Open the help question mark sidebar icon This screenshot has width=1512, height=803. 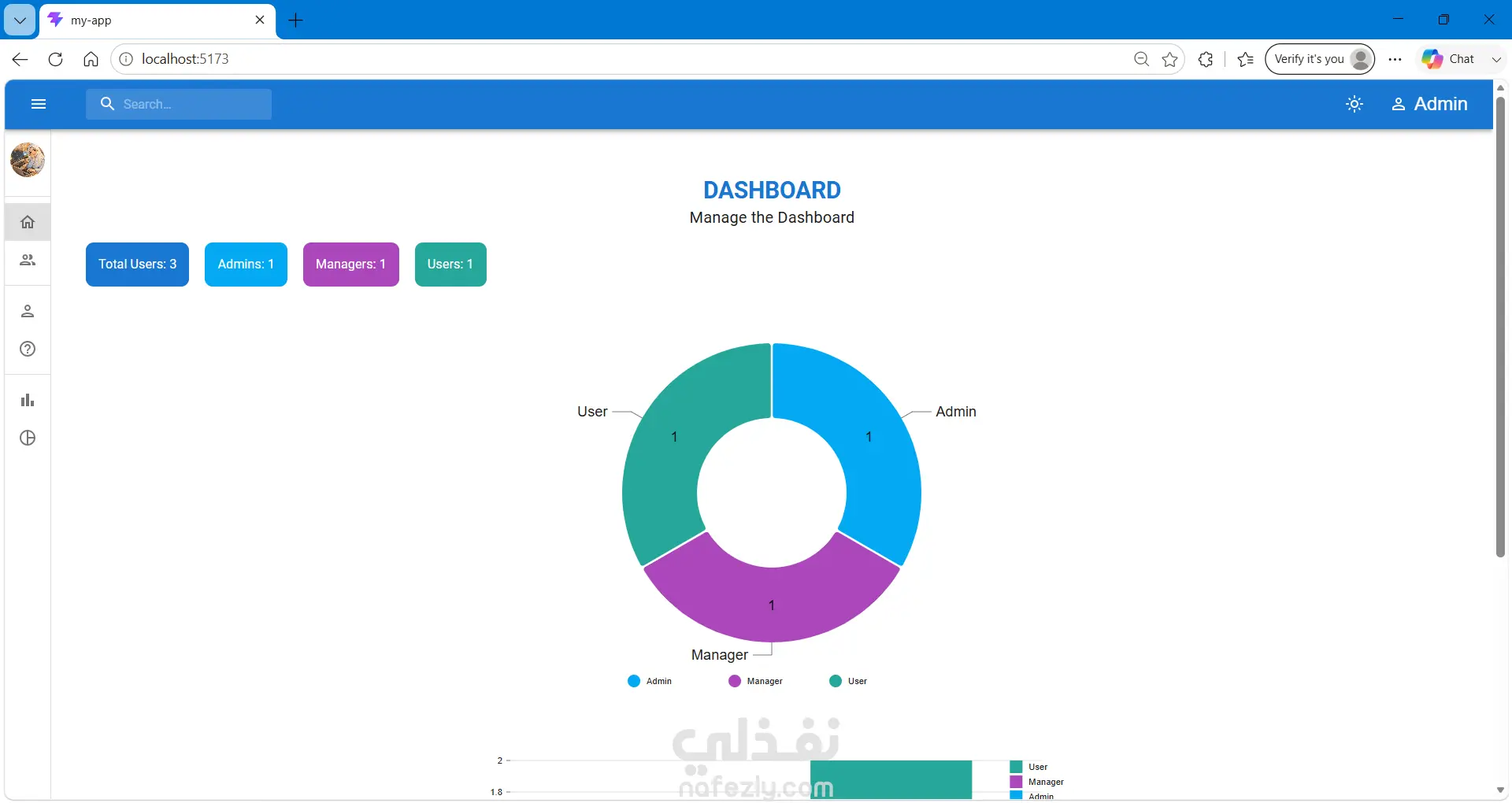click(x=28, y=349)
